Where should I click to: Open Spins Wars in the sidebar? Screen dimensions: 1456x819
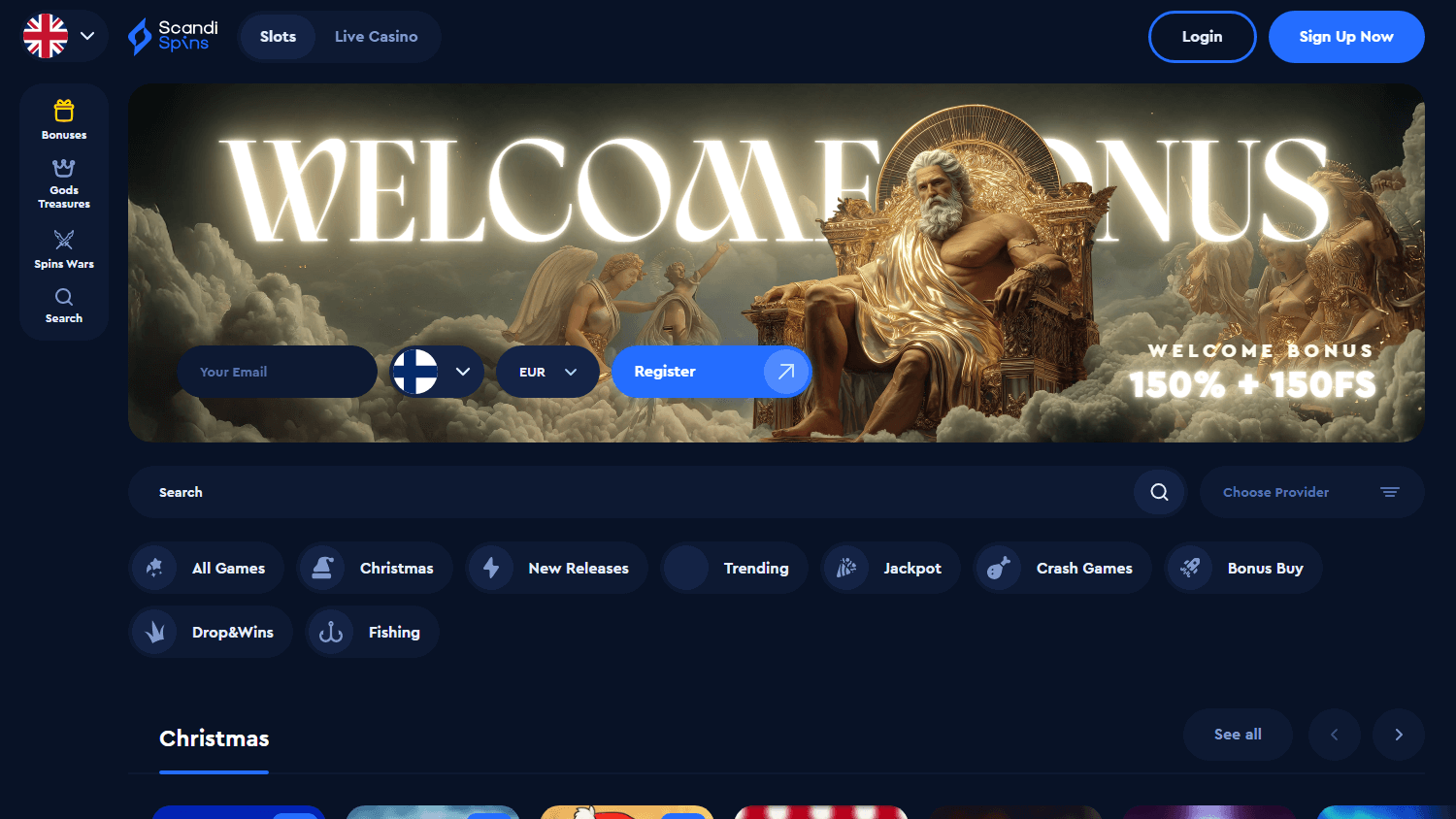pos(63,248)
